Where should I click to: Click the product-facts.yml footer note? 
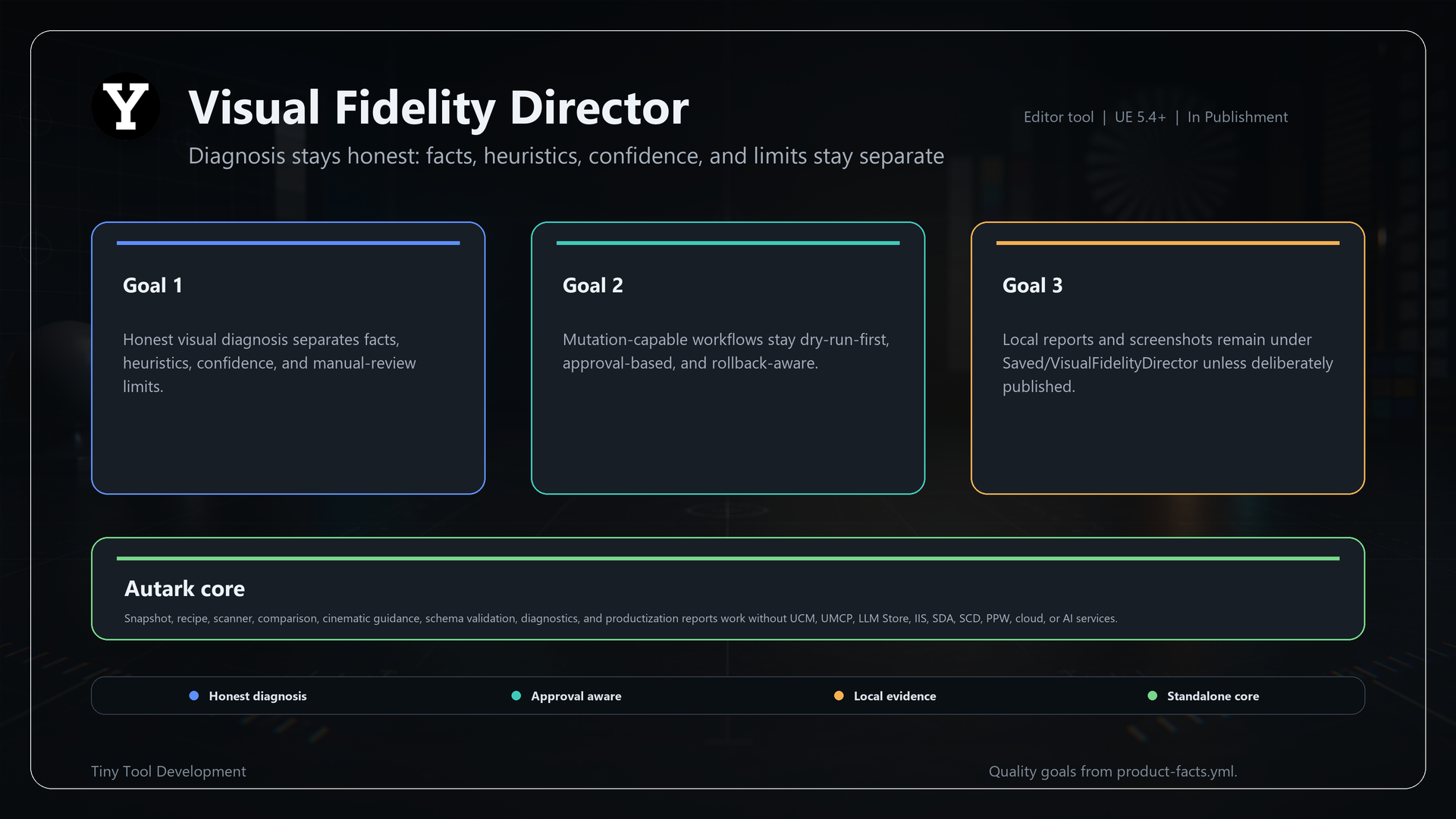(x=1113, y=771)
